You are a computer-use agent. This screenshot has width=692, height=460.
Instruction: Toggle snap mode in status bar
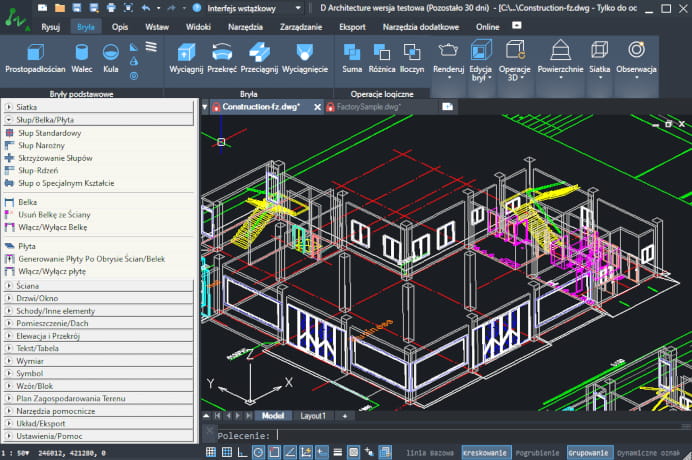pyautogui.click(x=211, y=452)
